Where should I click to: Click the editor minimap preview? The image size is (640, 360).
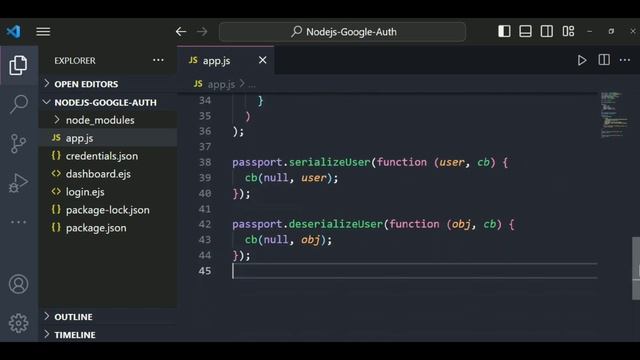coord(614,115)
